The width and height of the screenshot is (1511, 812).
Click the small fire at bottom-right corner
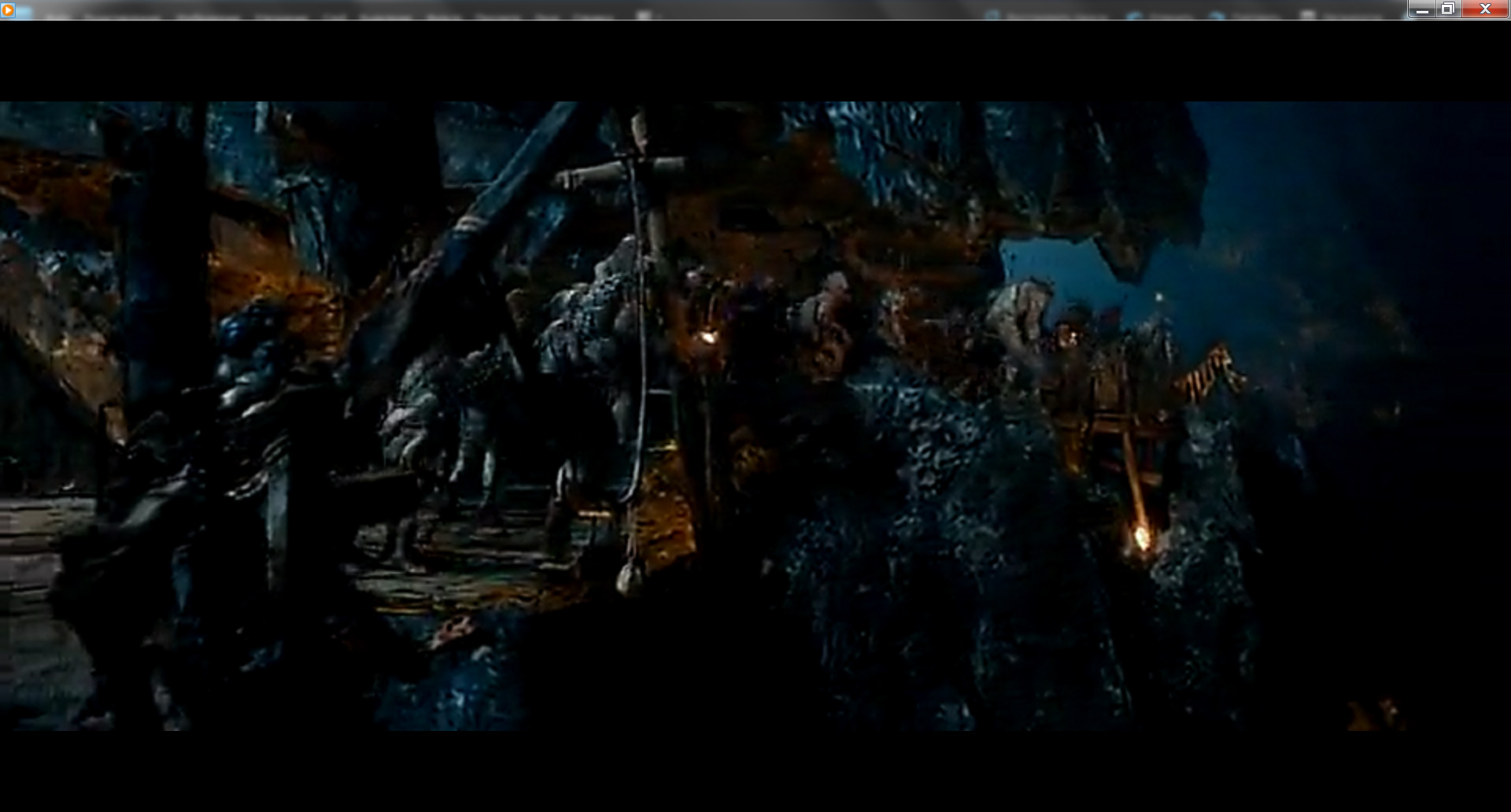[x=1373, y=714]
